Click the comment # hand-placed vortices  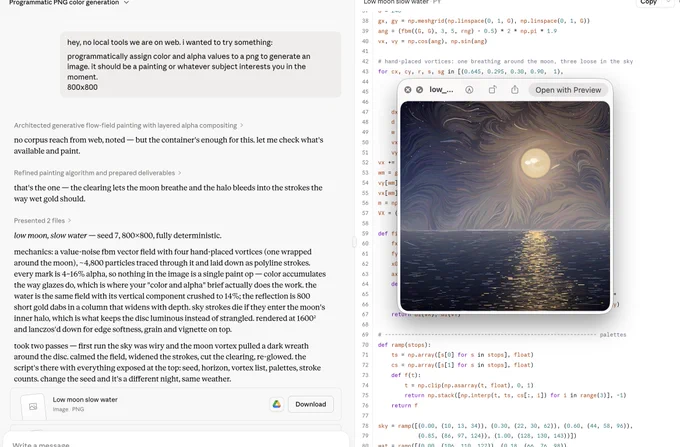click(505, 62)
